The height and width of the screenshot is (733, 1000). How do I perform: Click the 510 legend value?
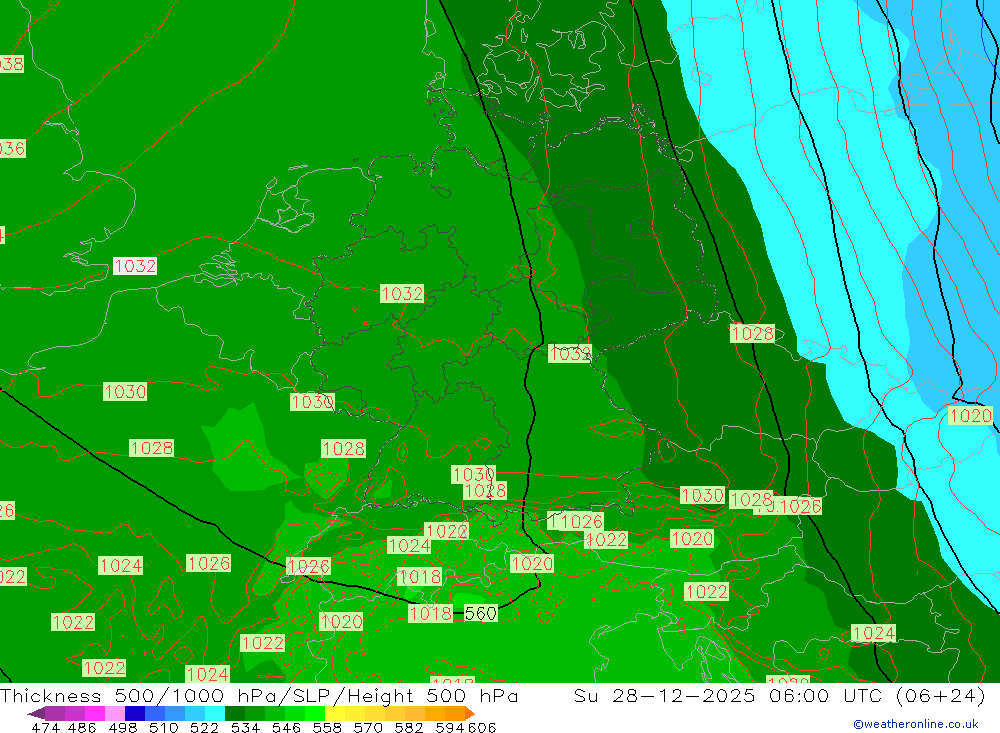click(164, 727)
